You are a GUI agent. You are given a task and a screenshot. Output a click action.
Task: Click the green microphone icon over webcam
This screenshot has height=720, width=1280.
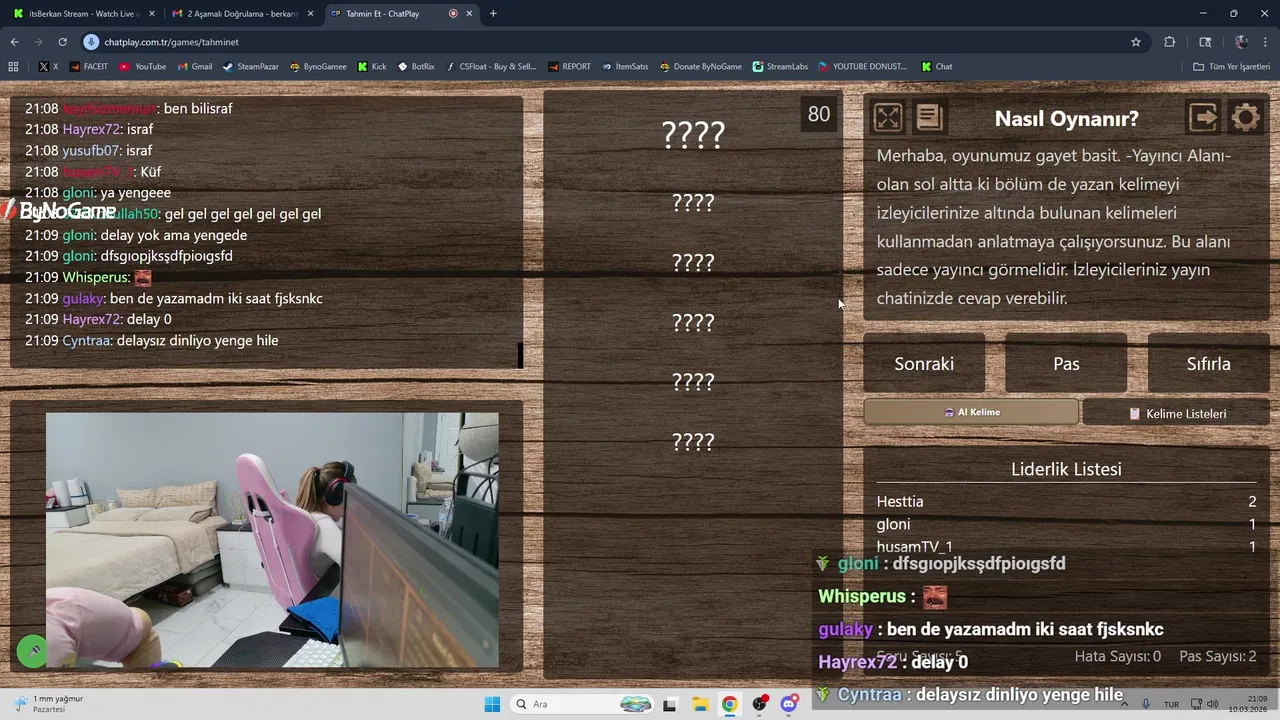33,651
